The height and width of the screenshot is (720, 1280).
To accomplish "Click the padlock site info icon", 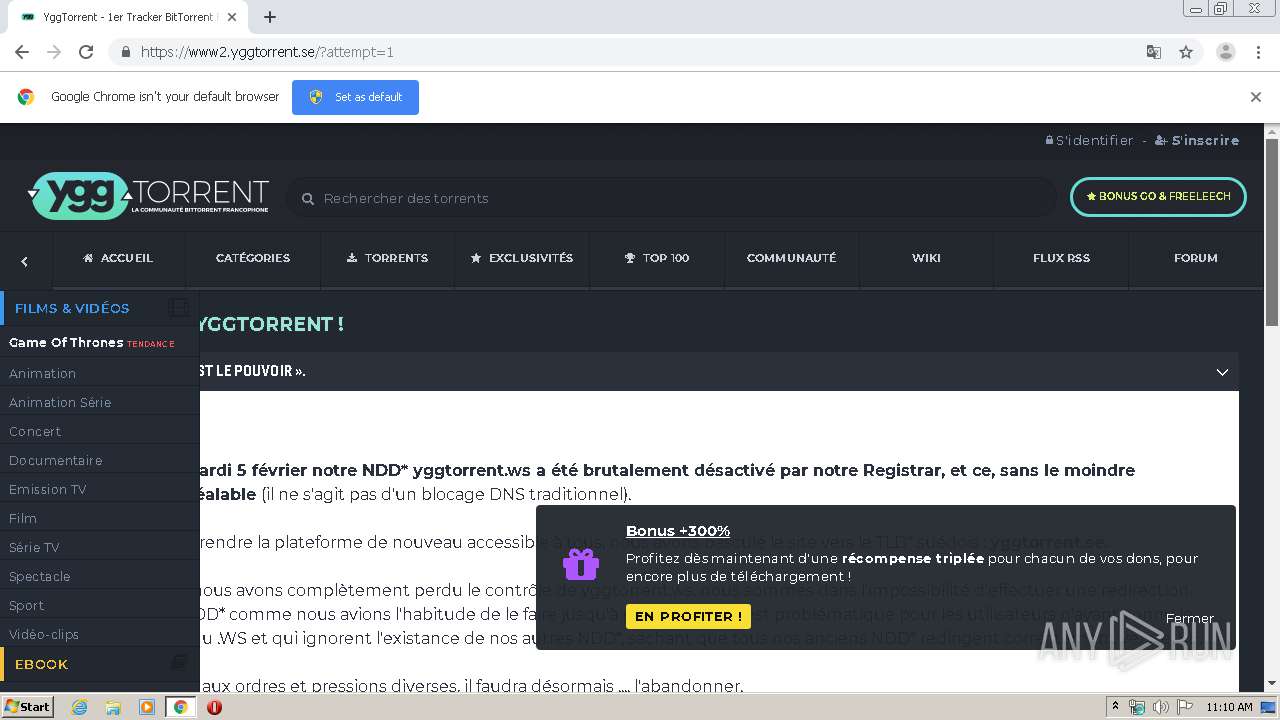I will coord(125,52).
